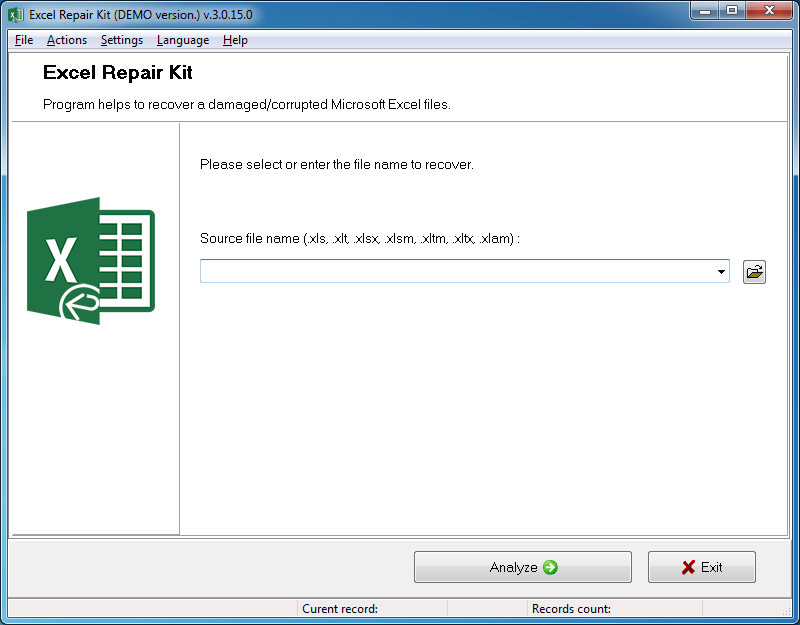The height and width of the screenshot is (625, 800).
Task: Click the Excel app icon in title bar
Action: [x=16, y=15]
